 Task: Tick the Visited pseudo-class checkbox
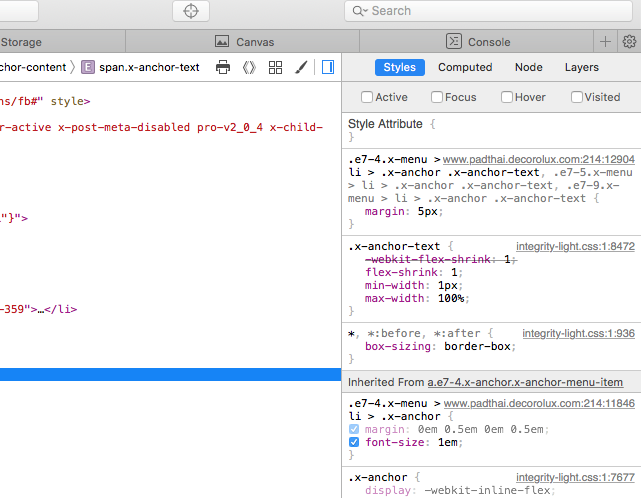pos(577,97)
